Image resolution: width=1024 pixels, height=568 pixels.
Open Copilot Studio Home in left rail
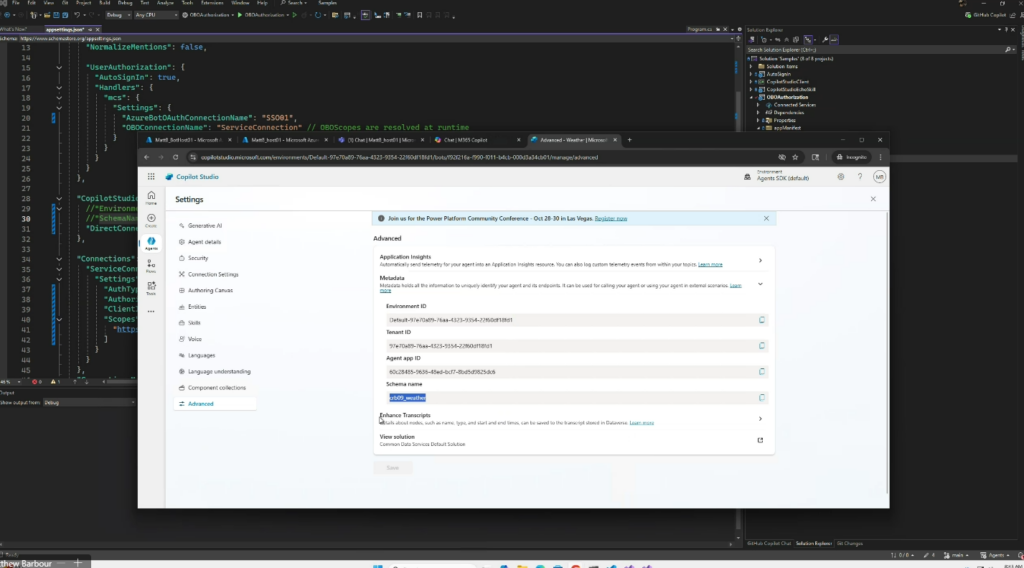pos(151,198)
